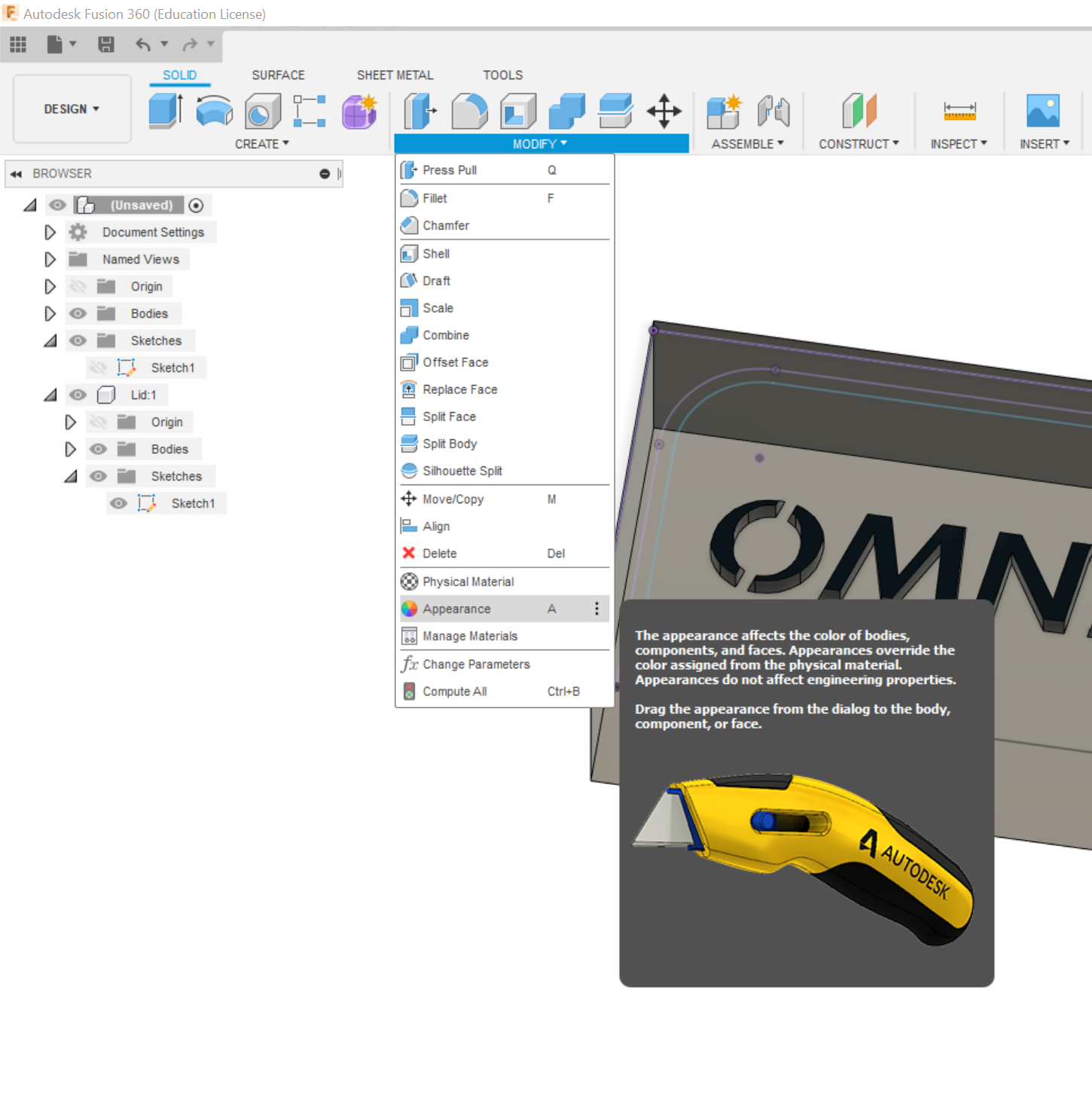
Task: Click the Joint icon in Assemble
Action: pos(773,112)
